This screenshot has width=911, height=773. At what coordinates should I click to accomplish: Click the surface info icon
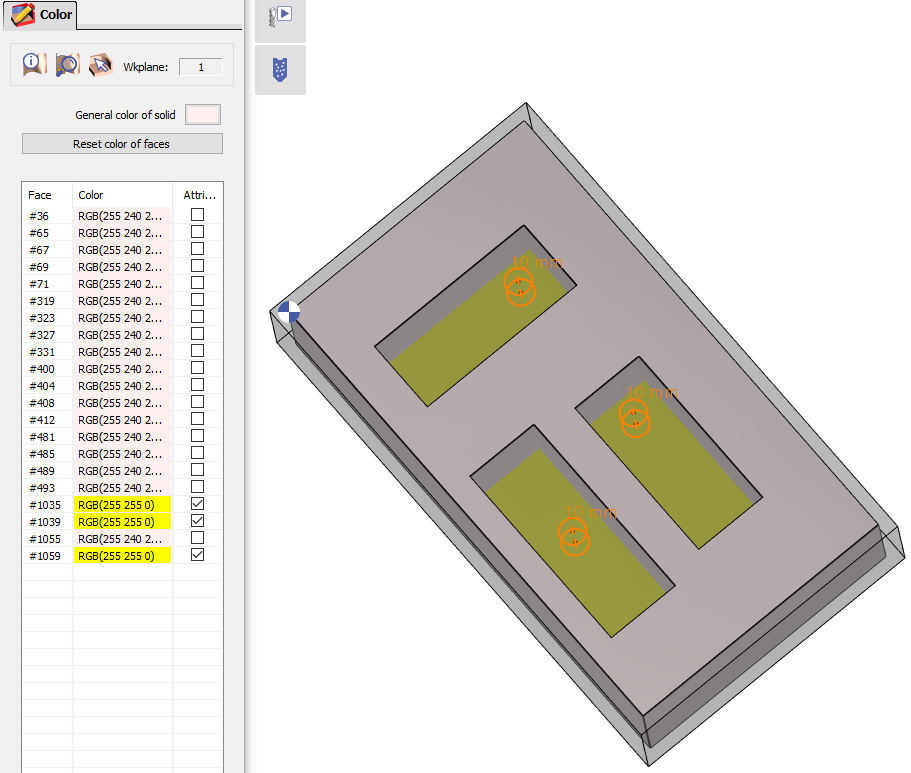click(x=35, y=65)
